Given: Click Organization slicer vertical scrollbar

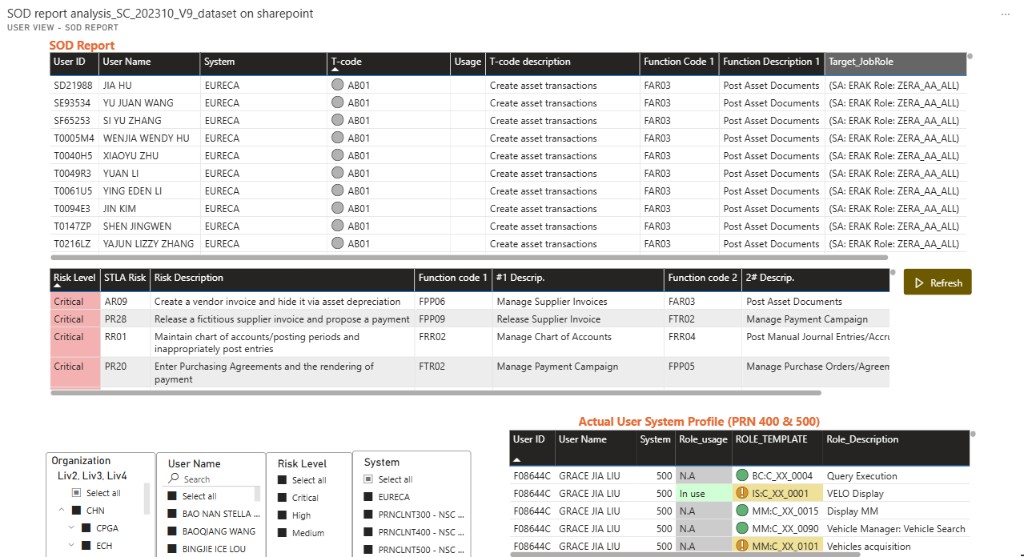Looking at the screenshot, I should pyautogui.click(x=148, y=500).
